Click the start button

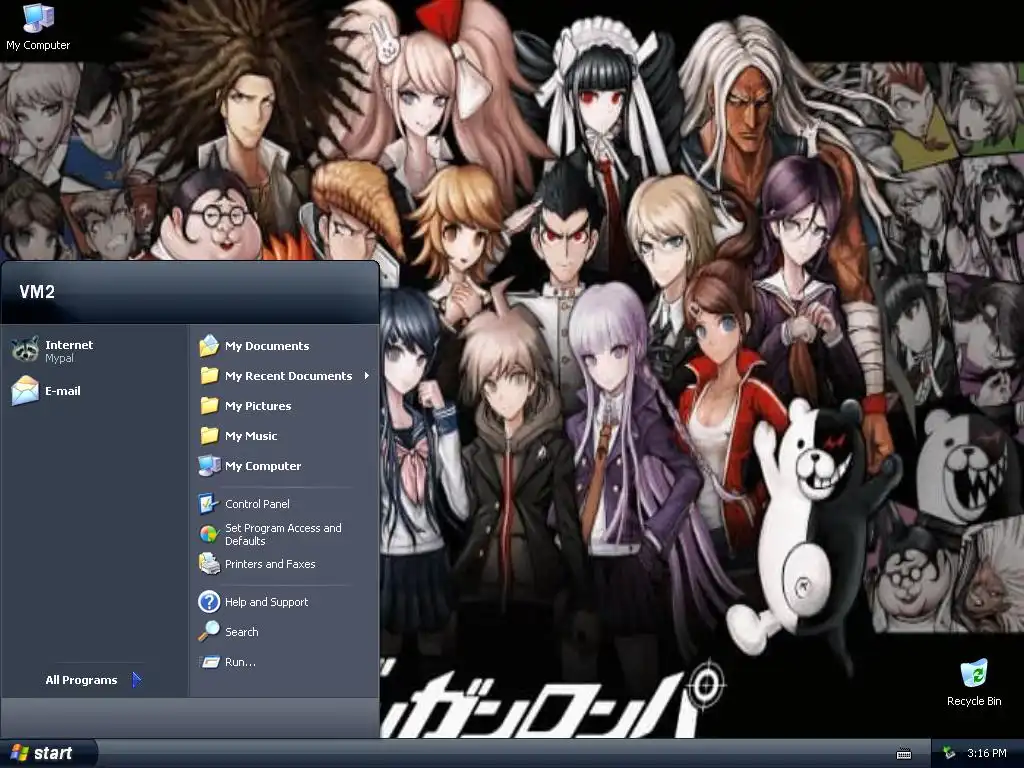point(47,753)
